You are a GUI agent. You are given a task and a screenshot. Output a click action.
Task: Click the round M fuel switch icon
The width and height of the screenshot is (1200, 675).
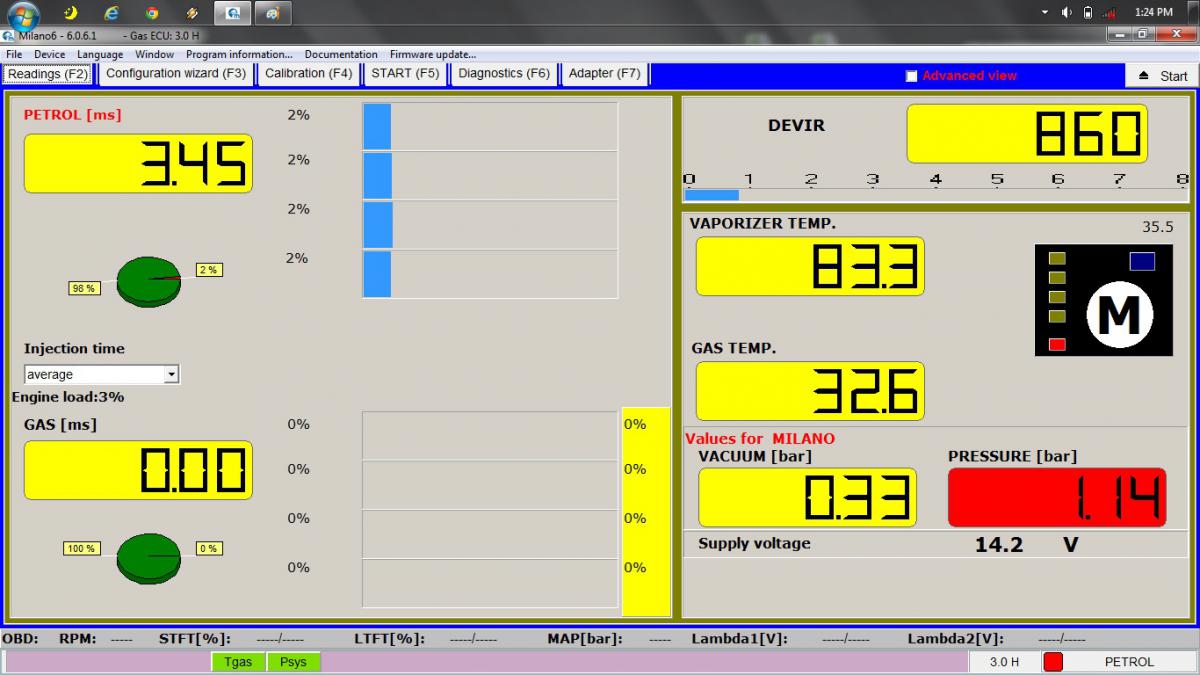point(1119,316)
